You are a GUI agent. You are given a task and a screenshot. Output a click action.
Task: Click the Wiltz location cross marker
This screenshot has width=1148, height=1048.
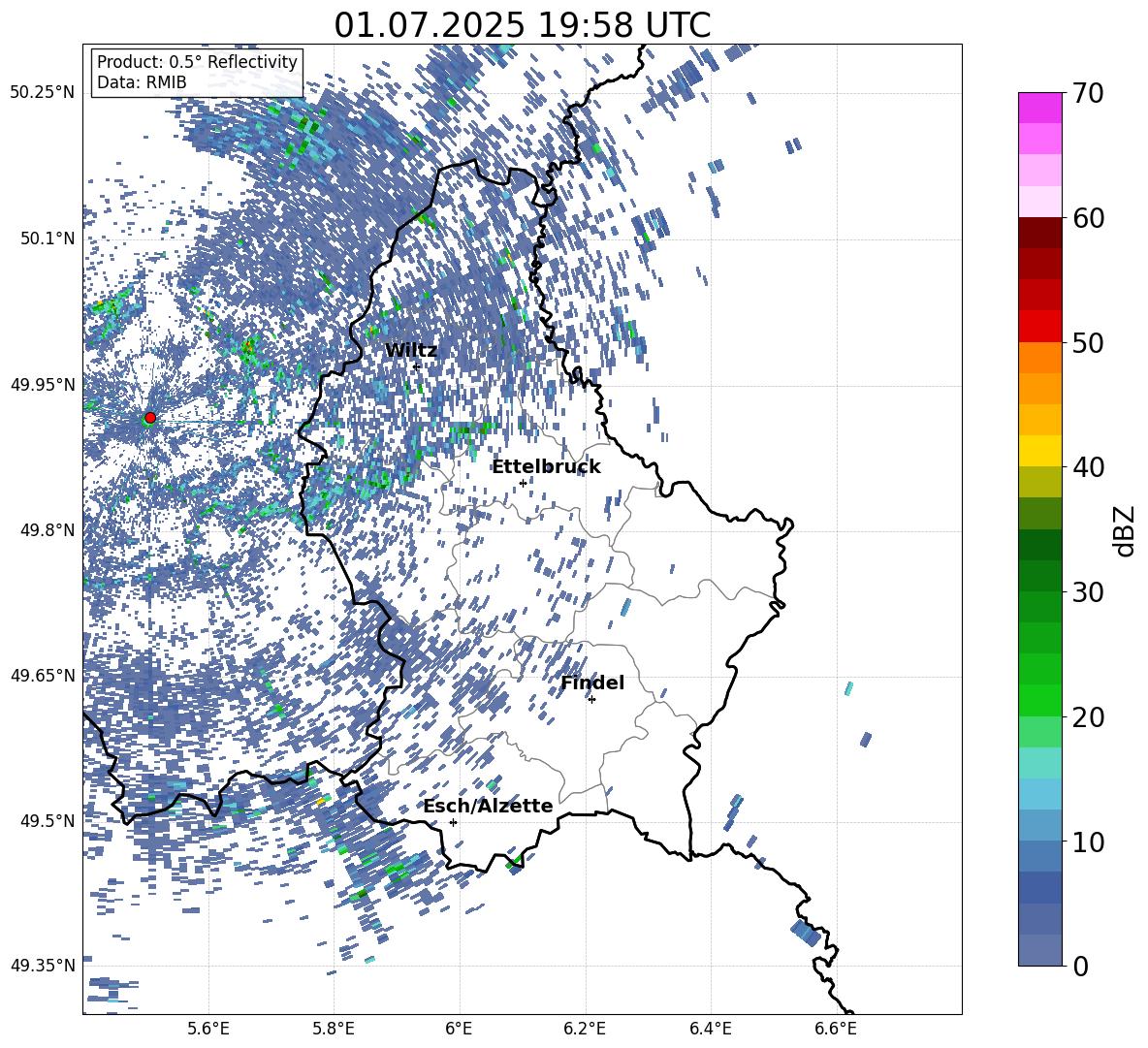pos(416,365)
